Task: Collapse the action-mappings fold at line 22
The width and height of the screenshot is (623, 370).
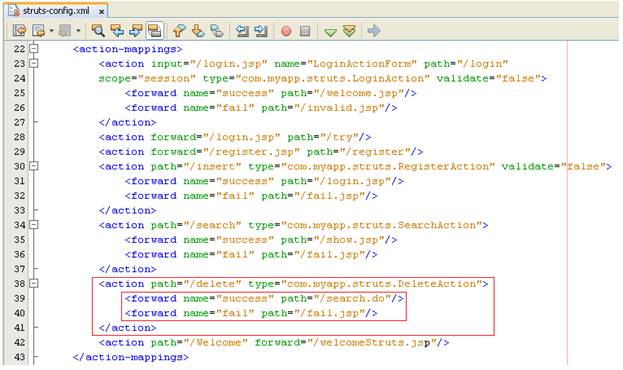Action: (x=34, y=48)
